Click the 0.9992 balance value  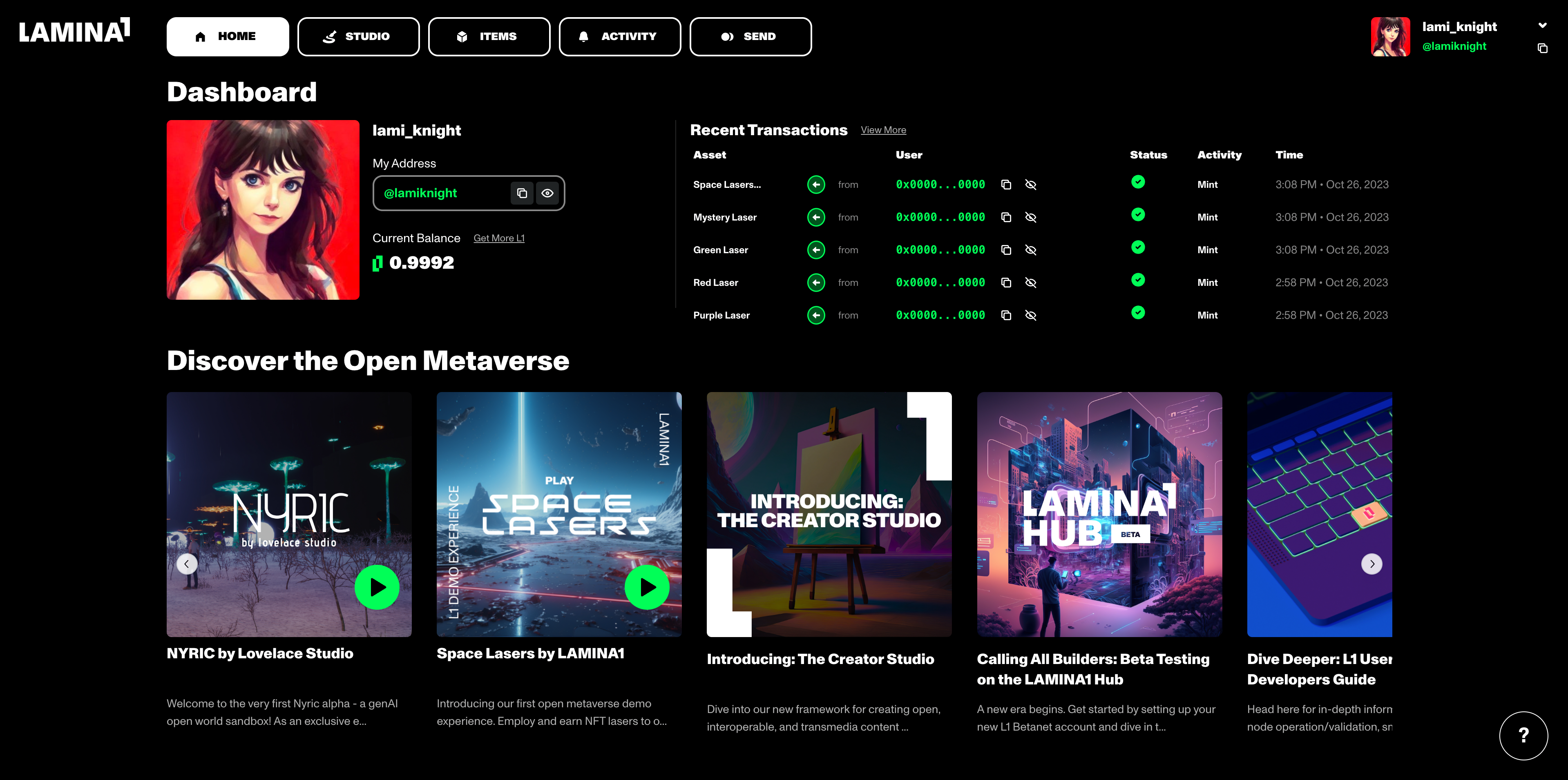click(421, 263)
